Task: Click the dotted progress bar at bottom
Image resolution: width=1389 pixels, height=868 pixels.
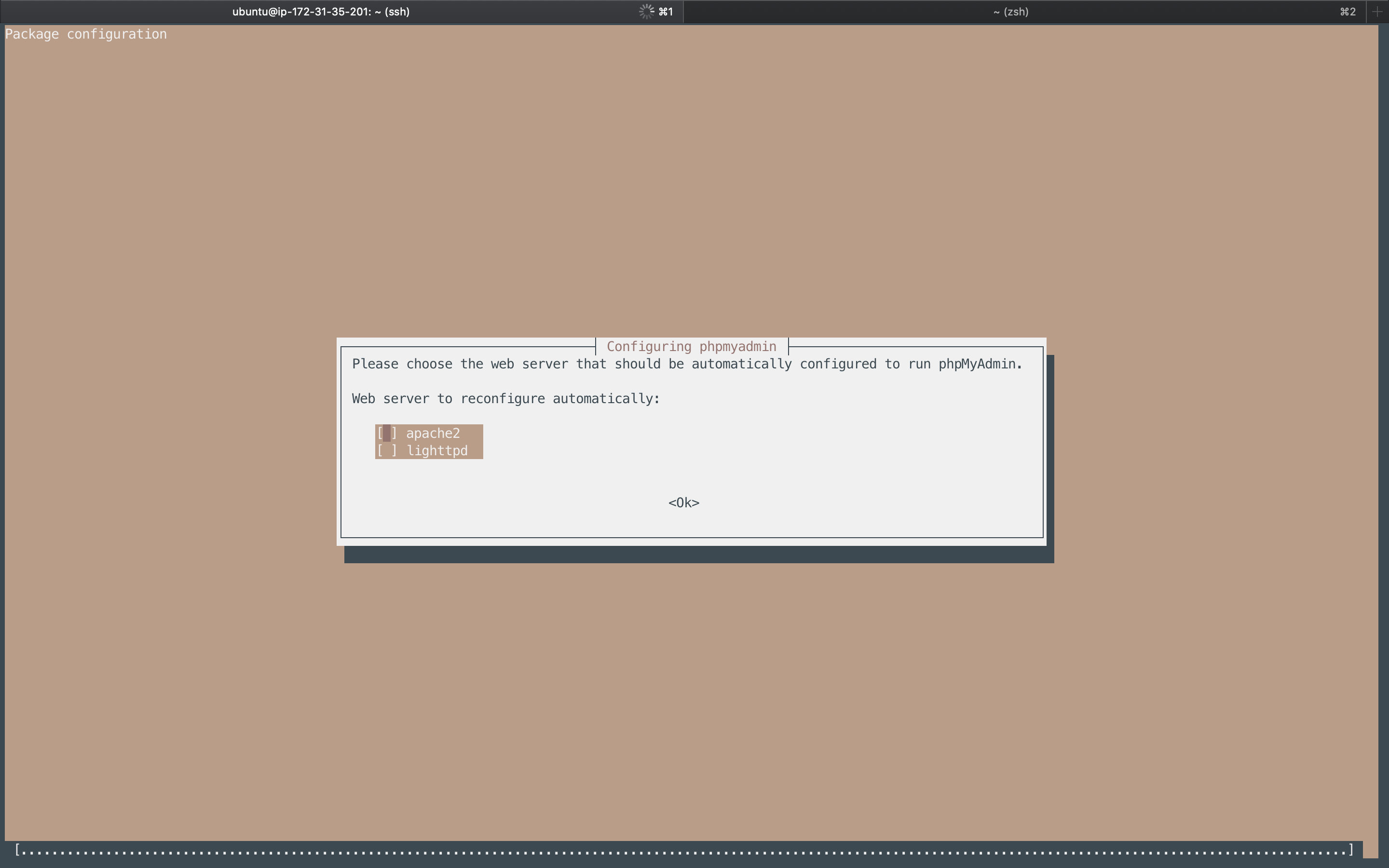Action: pos(684,850)
